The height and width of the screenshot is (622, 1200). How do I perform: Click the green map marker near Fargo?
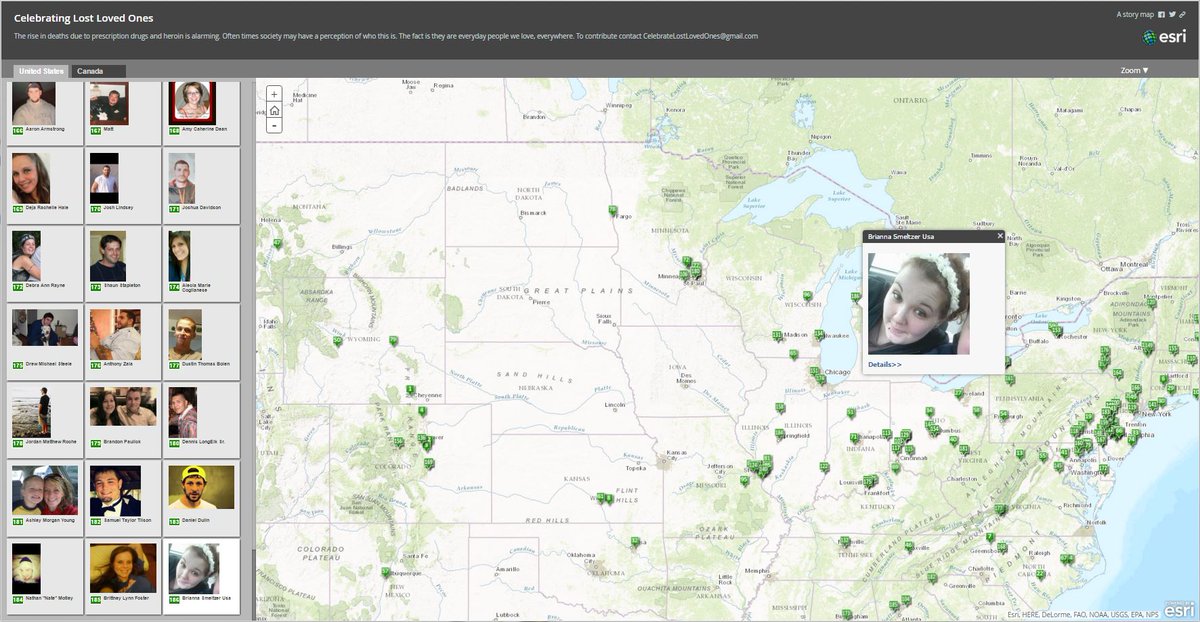(612, 211)
